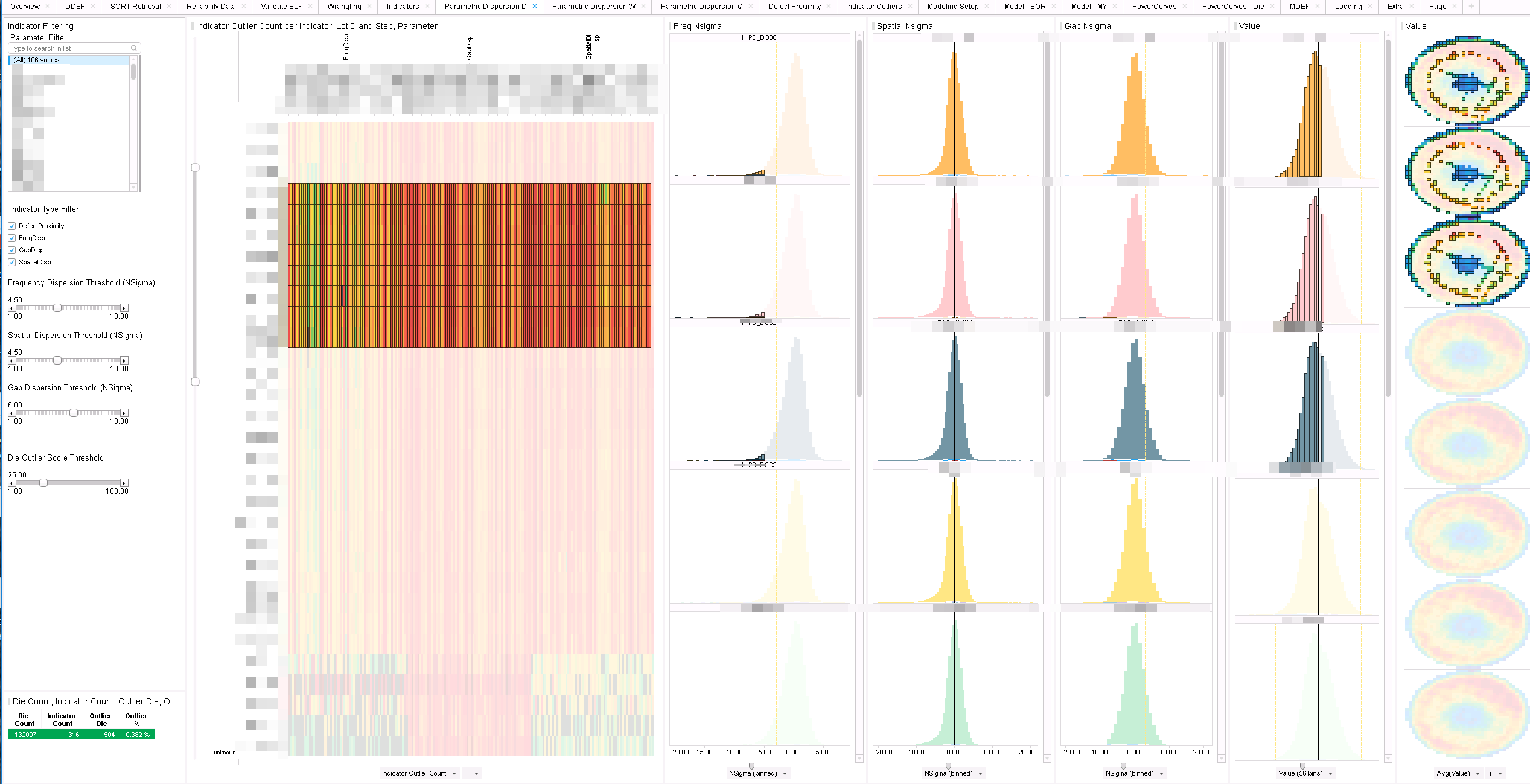Screen dimensions: 1530x784
Task: Close the Parametric Dispersion D tab
Action: tap(534, 6)
